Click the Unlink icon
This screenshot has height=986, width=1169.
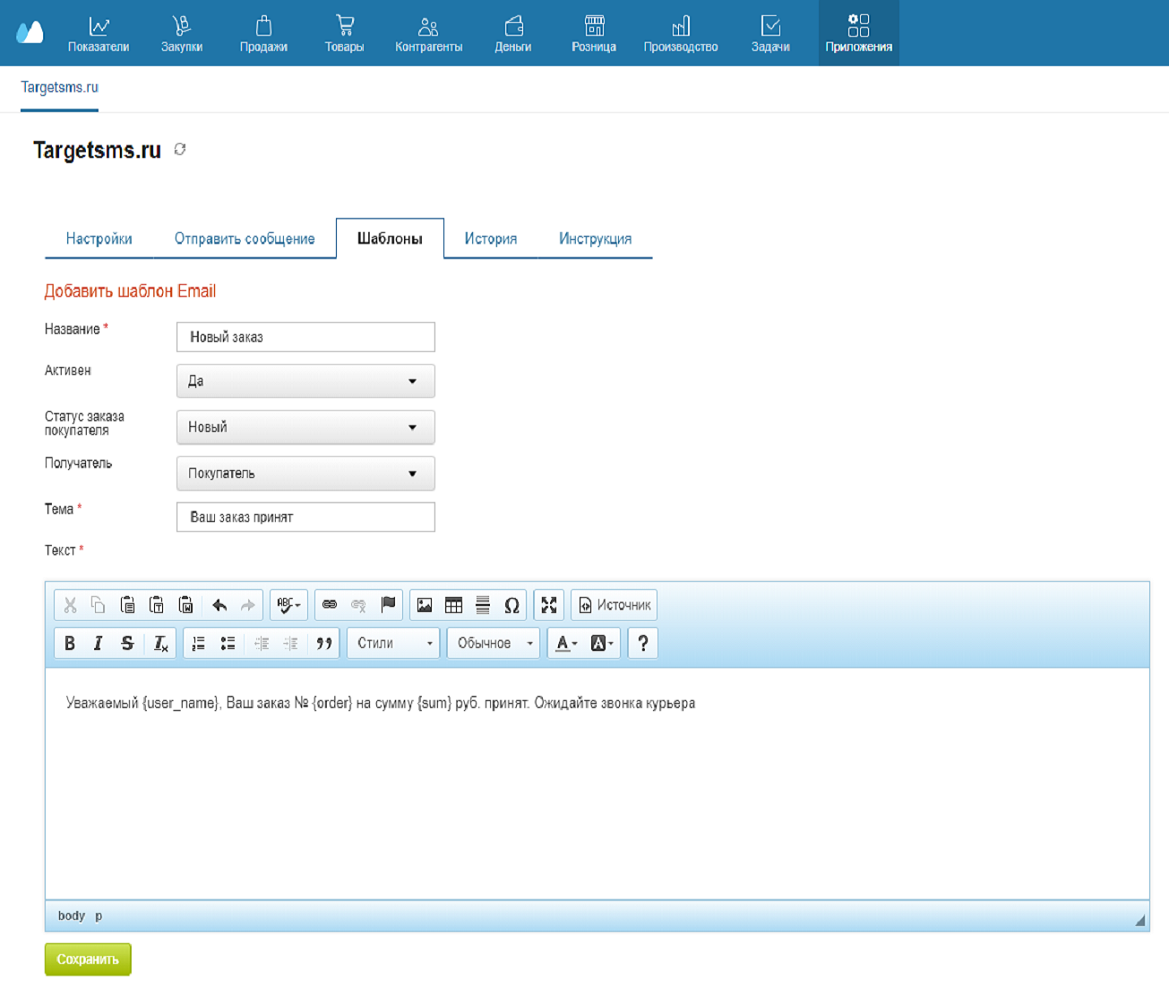coord(359,604)
